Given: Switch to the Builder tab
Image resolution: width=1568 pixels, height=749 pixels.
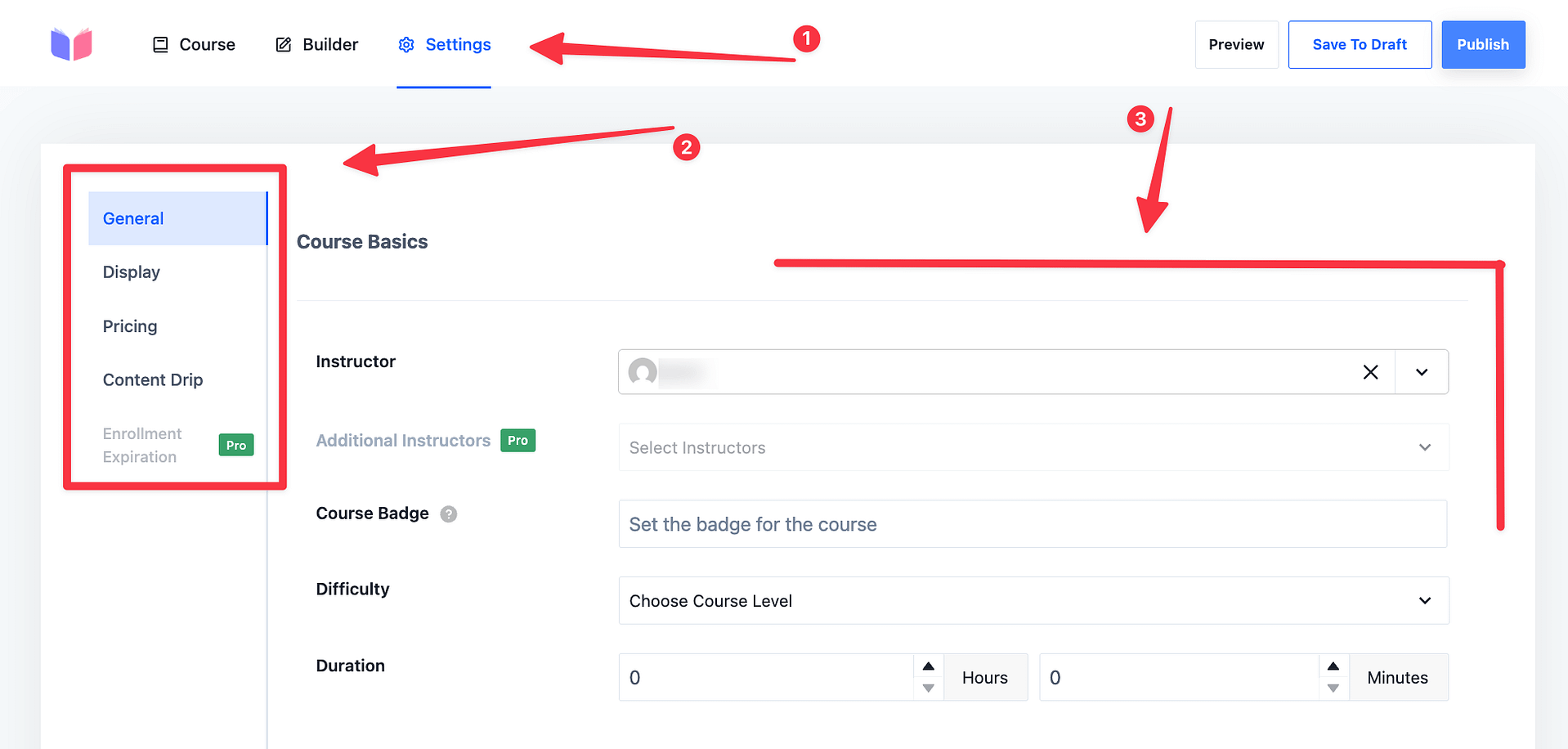Looking at the screenshot, I should pos(317,45).
